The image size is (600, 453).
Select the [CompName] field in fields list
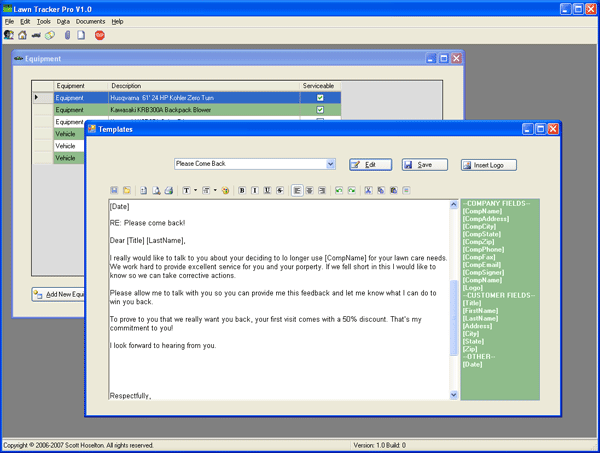[x=482, y=211]
